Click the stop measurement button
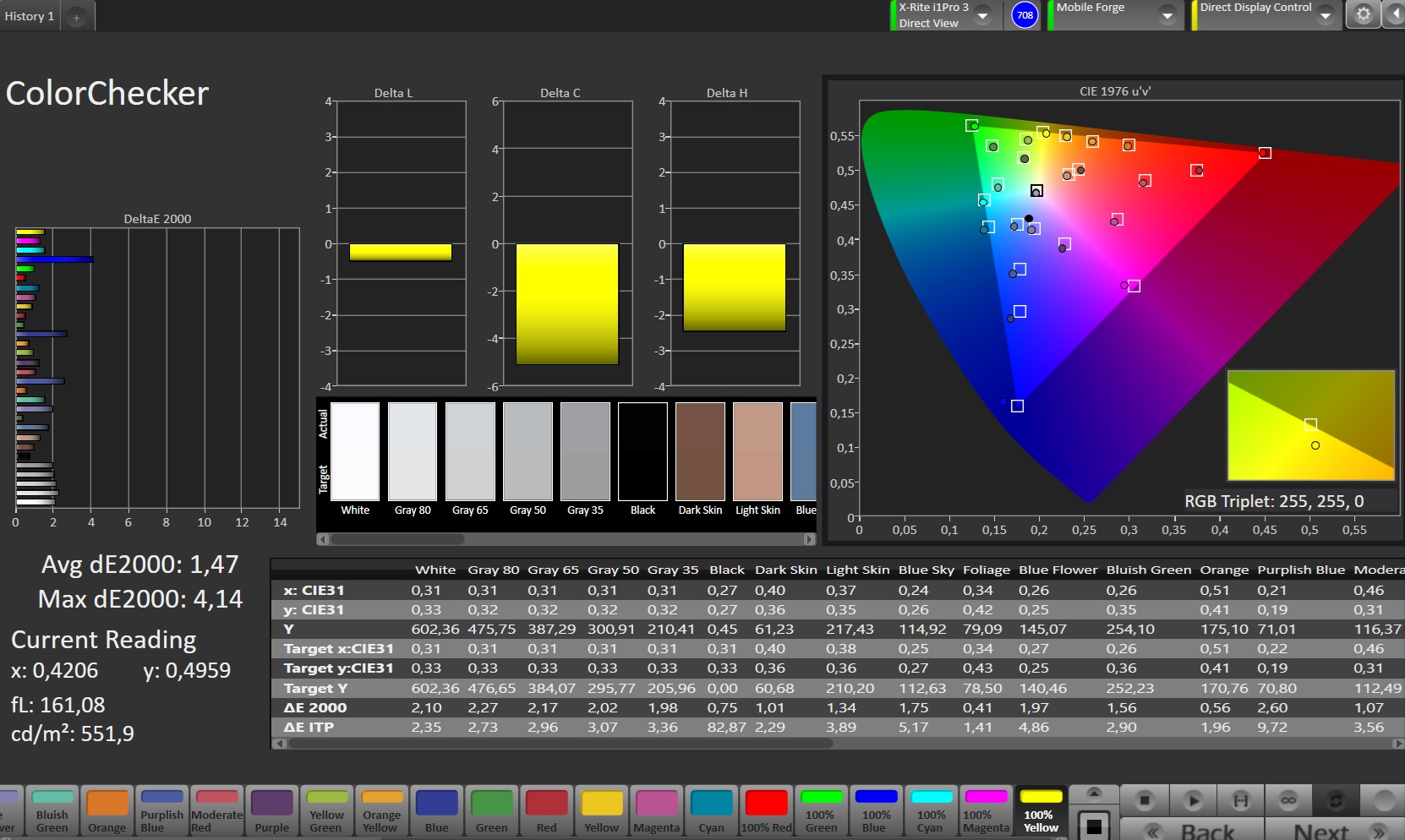 pyautogui.click(x=1145, y=799)
